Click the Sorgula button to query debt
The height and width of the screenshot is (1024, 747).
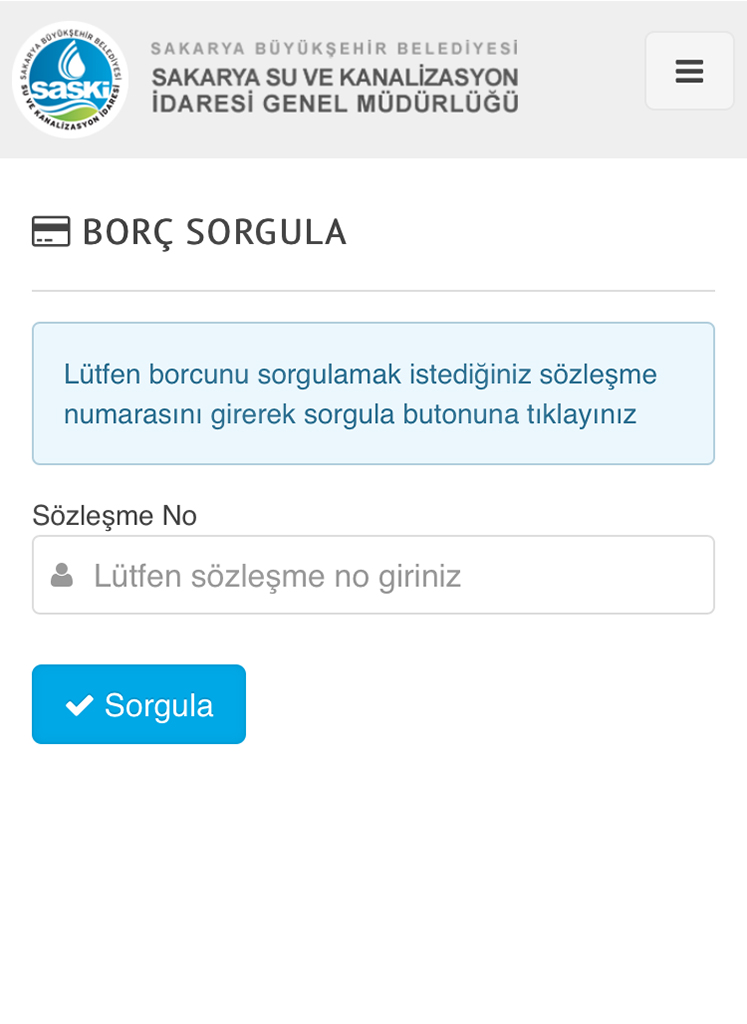point(138,704)
